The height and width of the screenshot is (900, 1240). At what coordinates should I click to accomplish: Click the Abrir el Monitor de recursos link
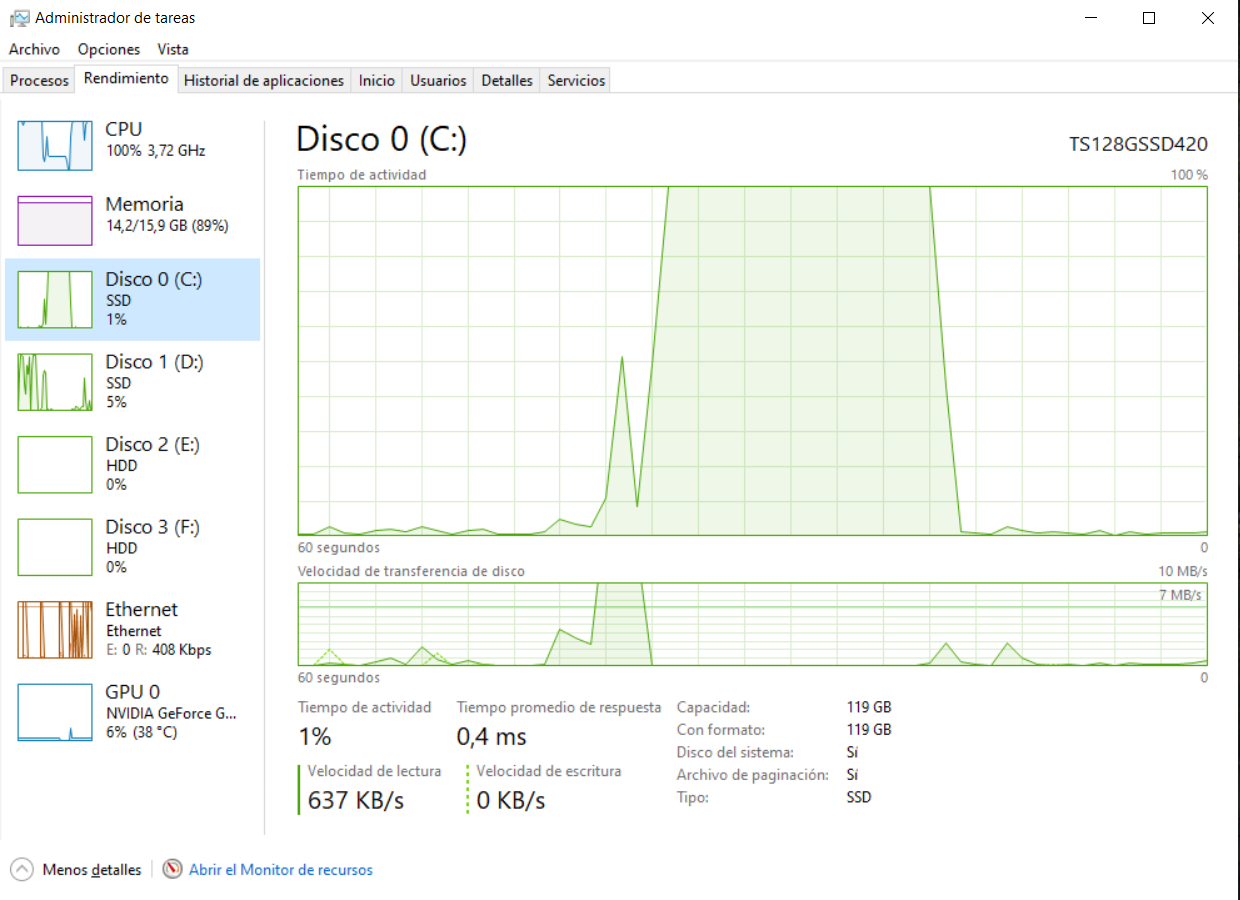click(280, 869)
